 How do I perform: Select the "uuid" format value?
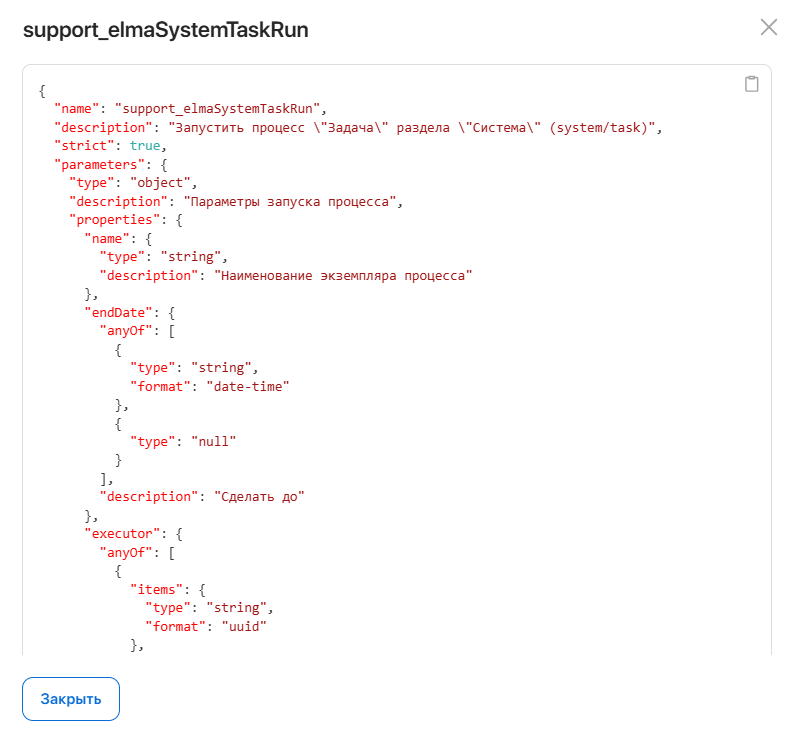pyautogui.click(x=242, y=626)
